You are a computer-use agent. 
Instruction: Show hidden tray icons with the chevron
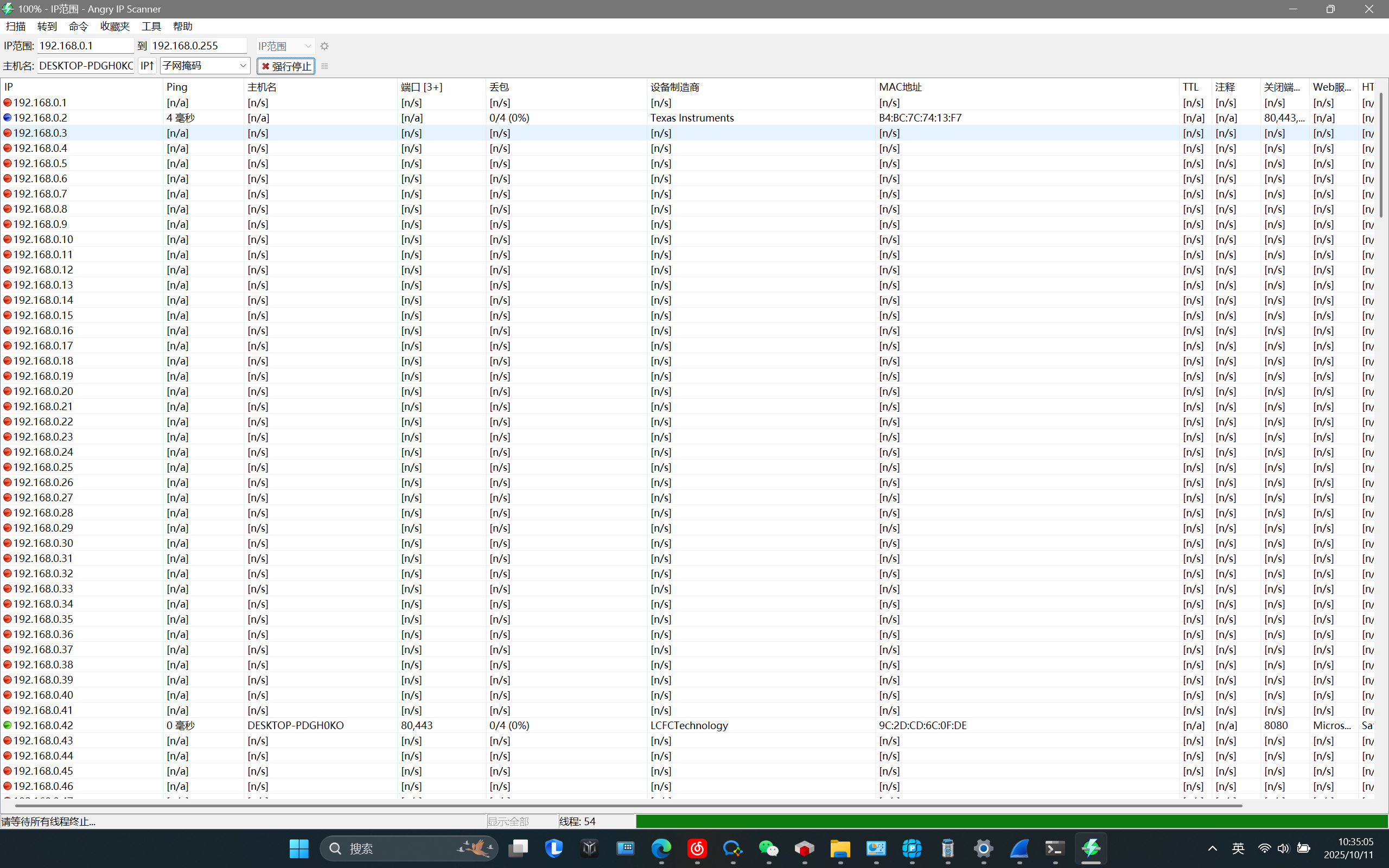(1213, 848)
